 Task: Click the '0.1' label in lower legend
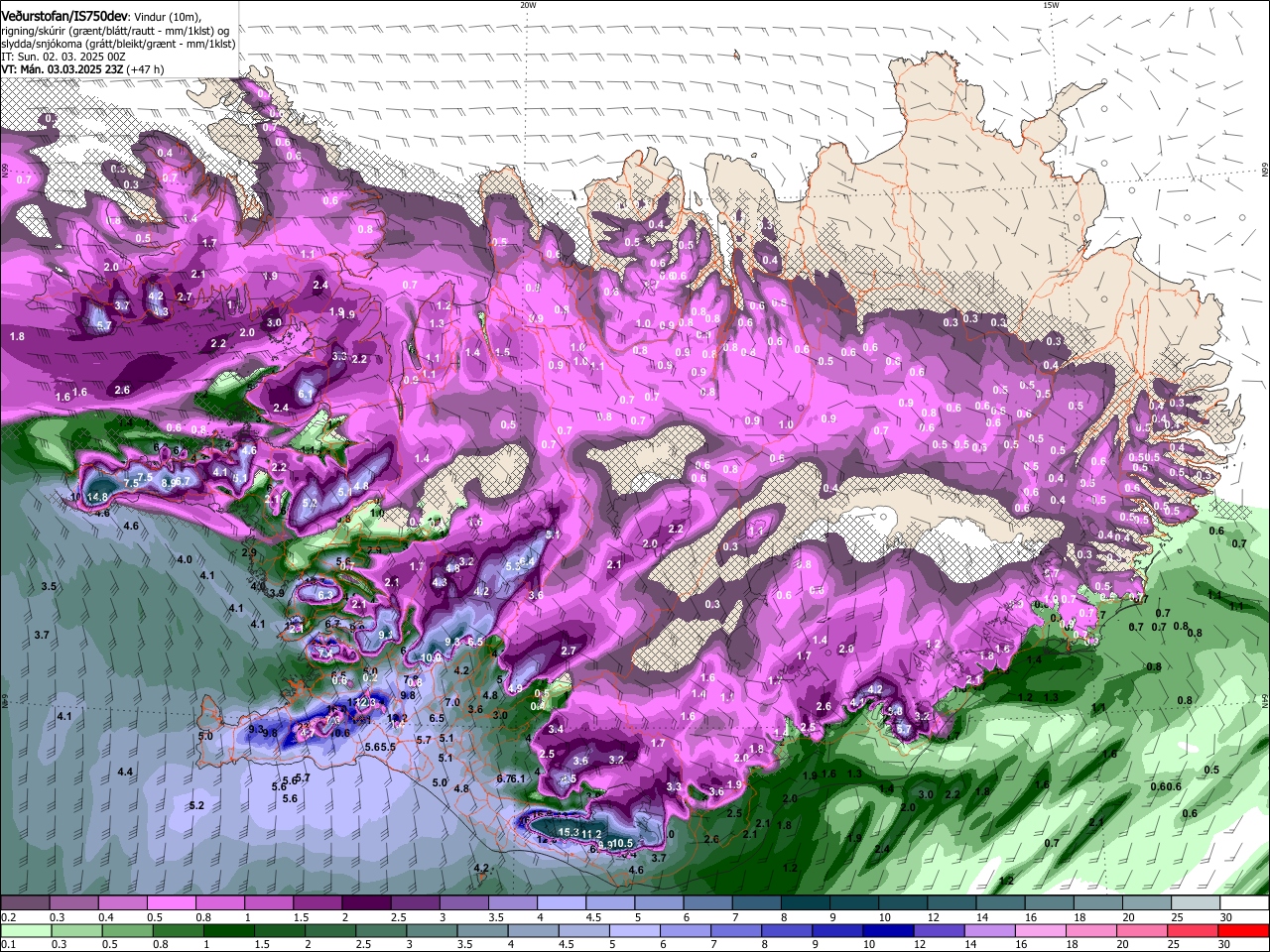pos(8,944)
